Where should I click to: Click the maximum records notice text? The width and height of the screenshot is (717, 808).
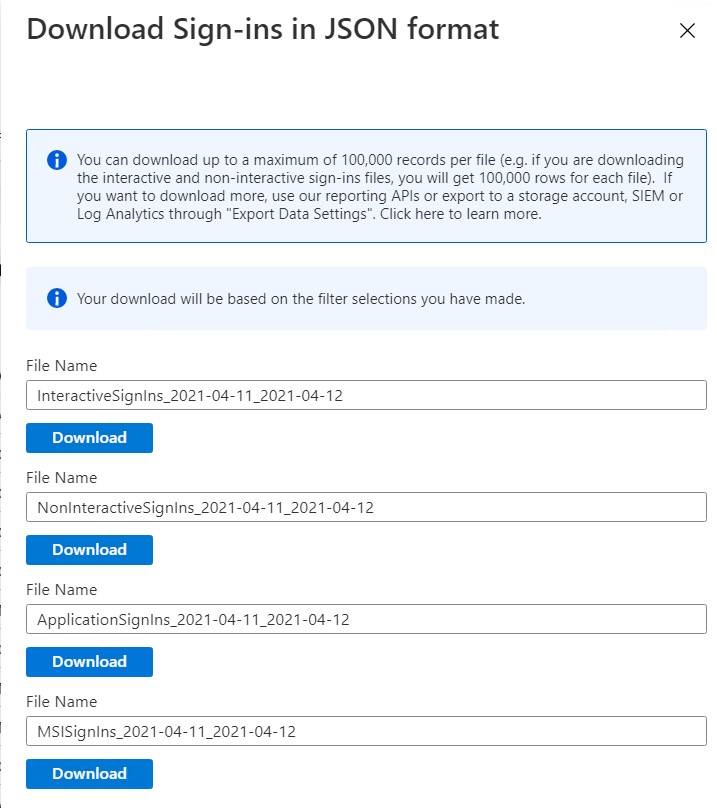point(380,187)
